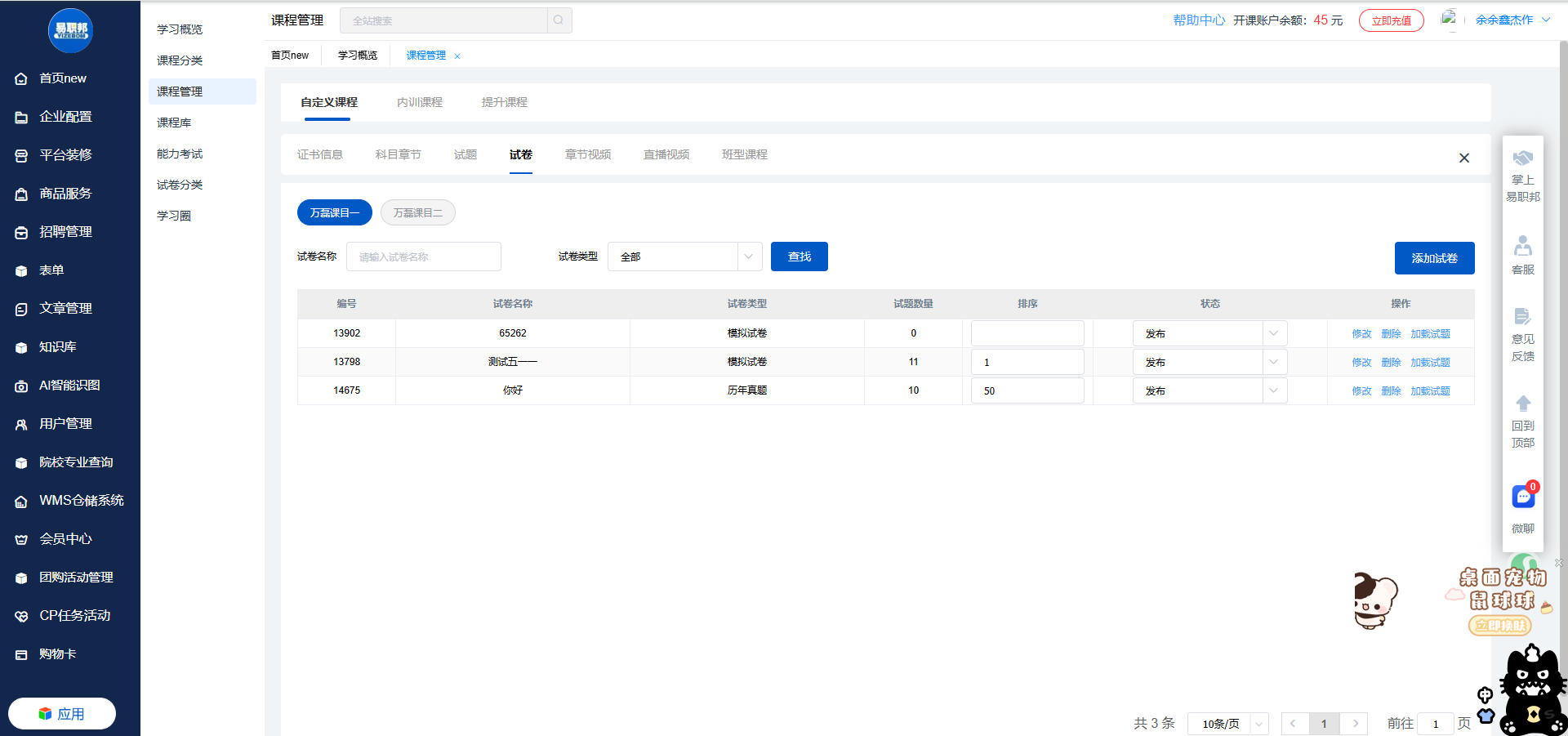Close the course detail panel with X

tap(1464, 158)
